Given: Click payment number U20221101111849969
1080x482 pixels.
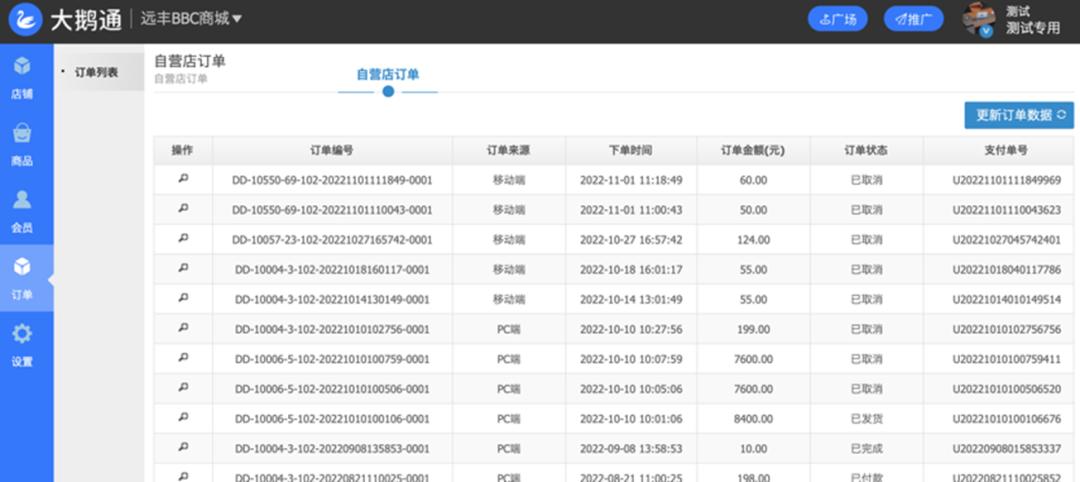Looking at the screenshot, I should pos(1006,180).
